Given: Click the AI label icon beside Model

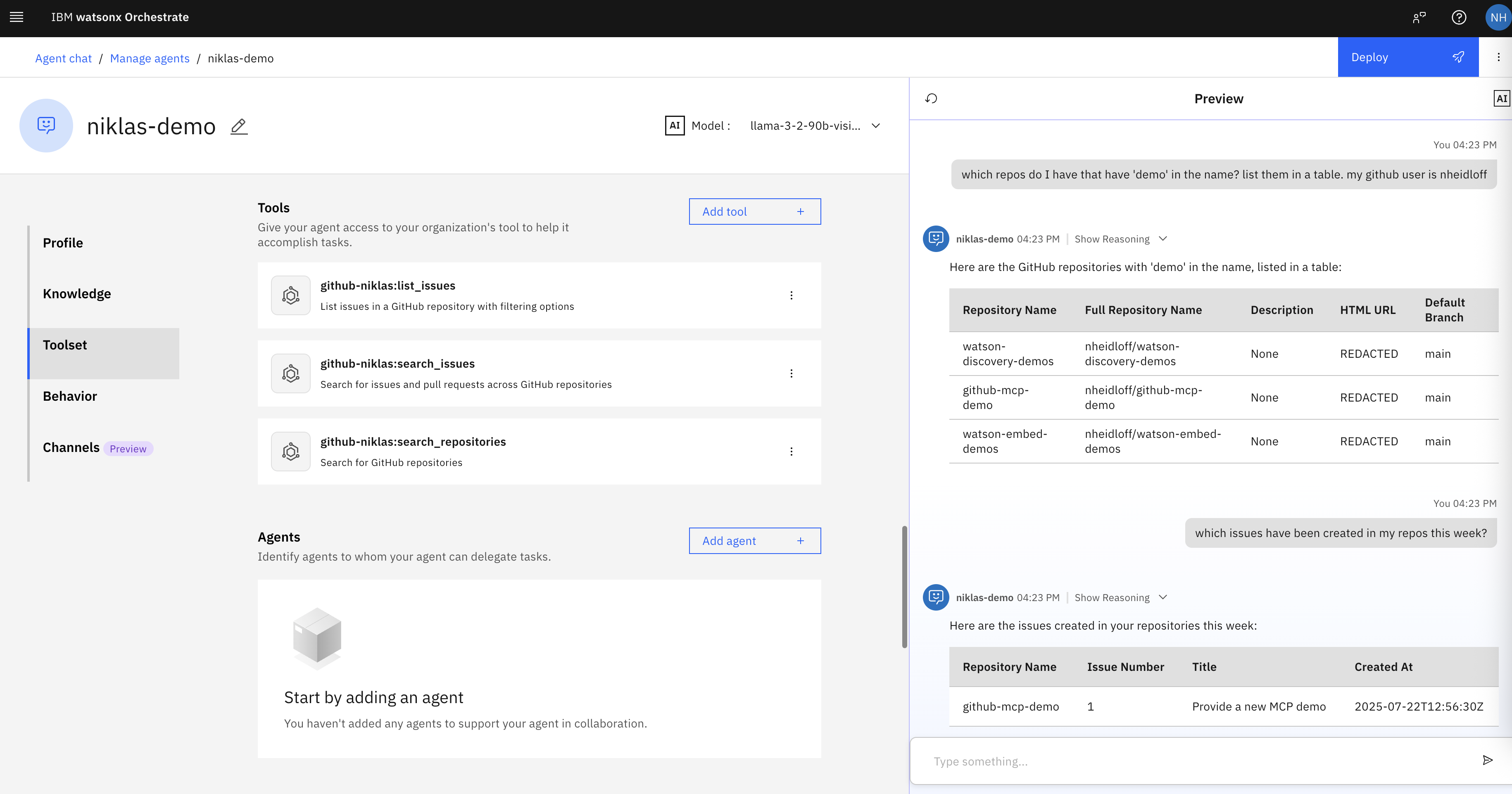Looking at the screenshot, I should [675, 126].
